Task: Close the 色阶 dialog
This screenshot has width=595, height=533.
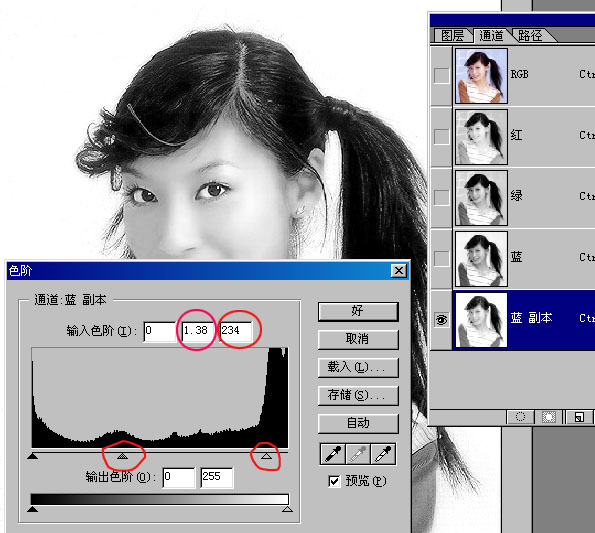Action: 399,270
